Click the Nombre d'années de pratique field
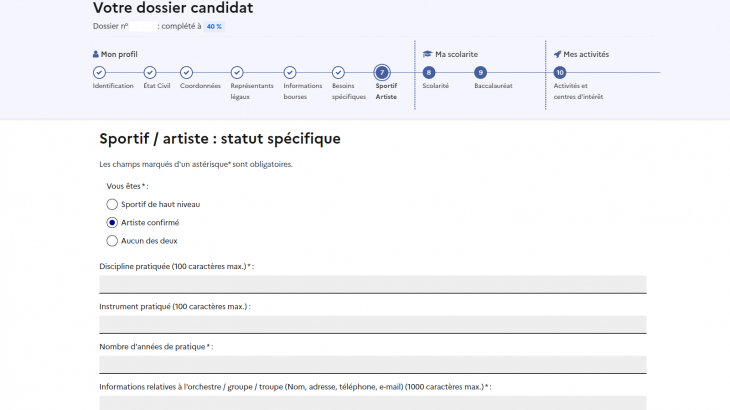This screenshot has width=730, height=410. pyautogui.click(x=372, y=364)
